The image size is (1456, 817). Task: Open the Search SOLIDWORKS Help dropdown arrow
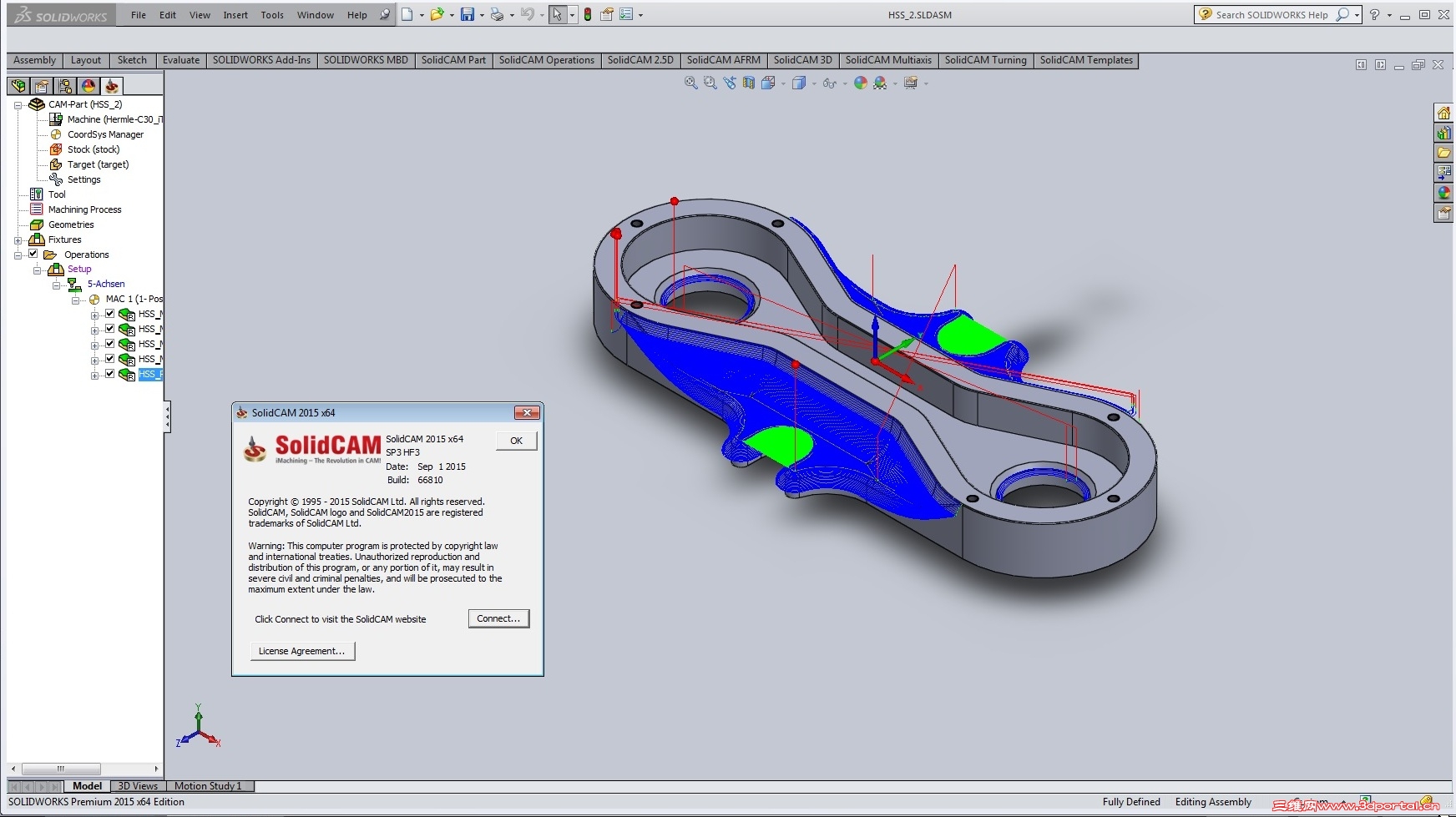pos(1357,15)
